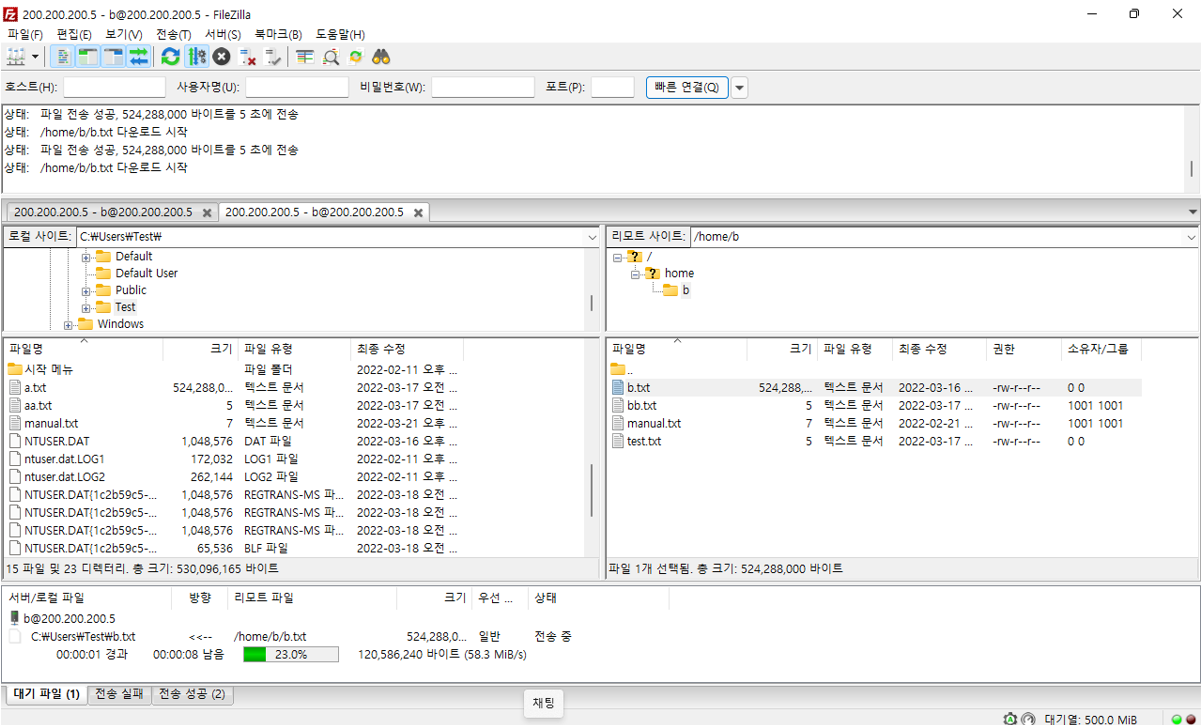Click the 사용자명 input field
Image resolution: width=1202 pixels, height=725 pixels.
(297, 87)
